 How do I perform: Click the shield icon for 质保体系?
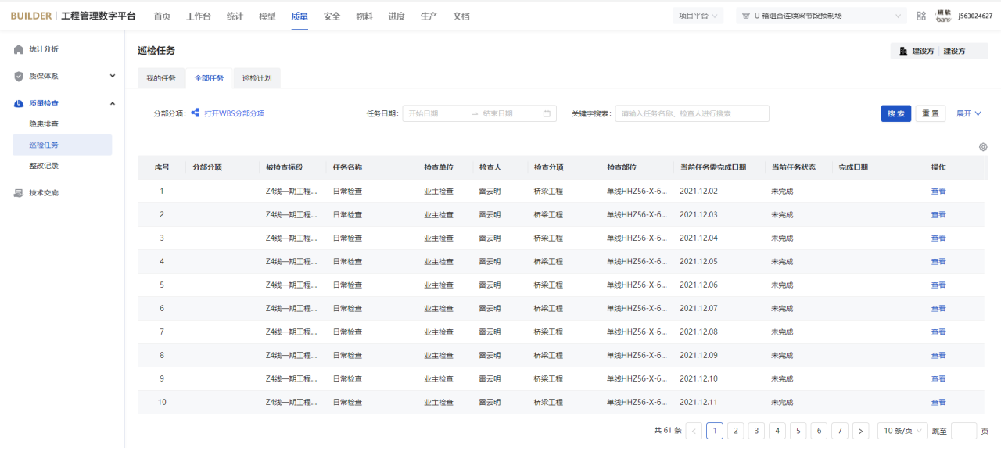tap(19, 76)
